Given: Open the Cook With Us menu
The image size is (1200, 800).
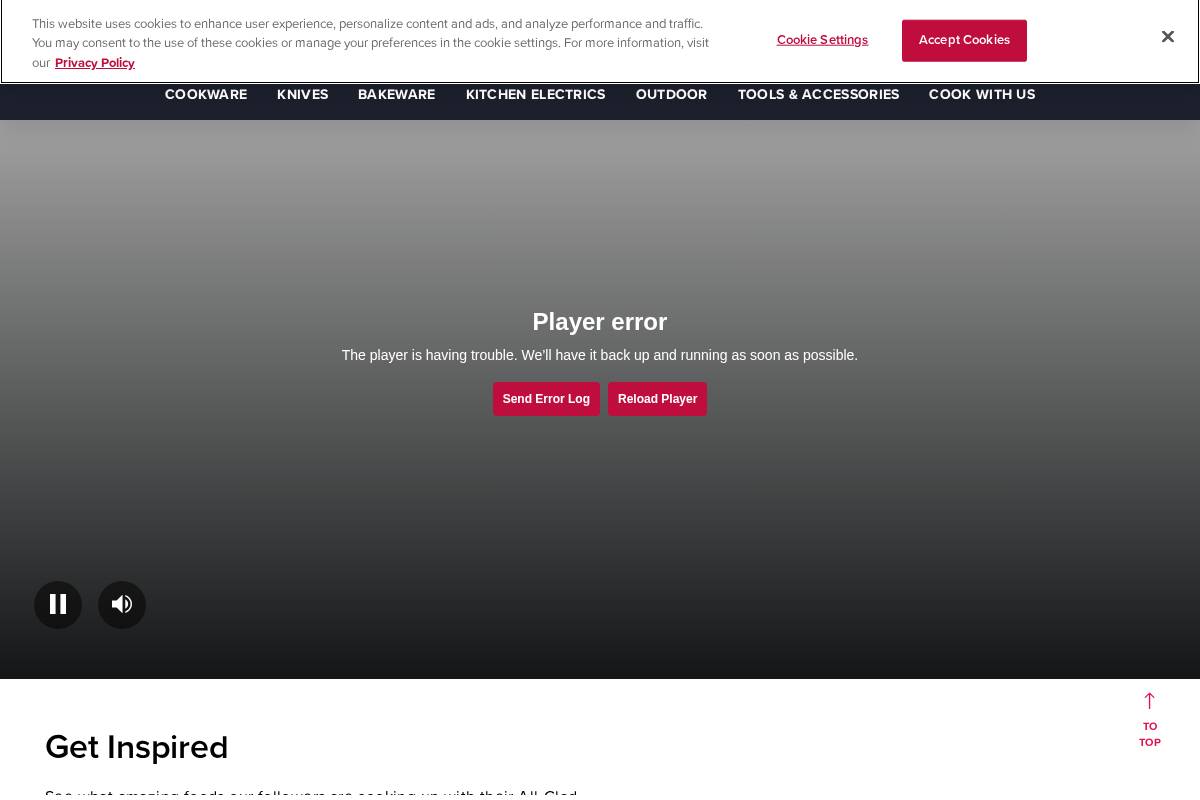Looking at the screenshot, I should pos(982,94).
